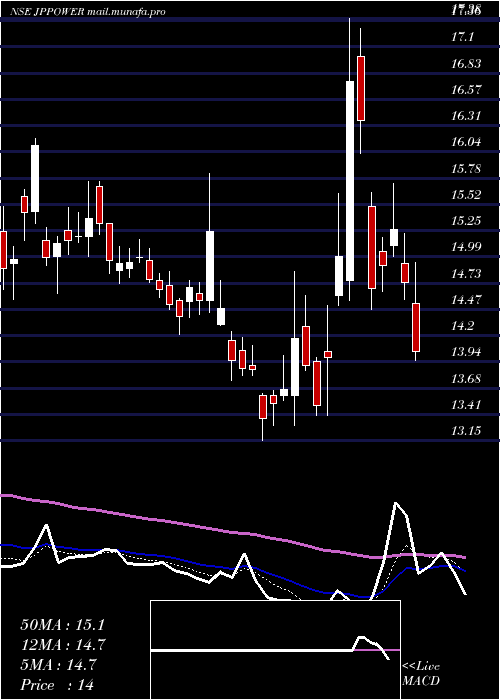The width and height of the screenshot is (500, 700).
Task: Click the 16.04 price axis label
Action: 466,142
